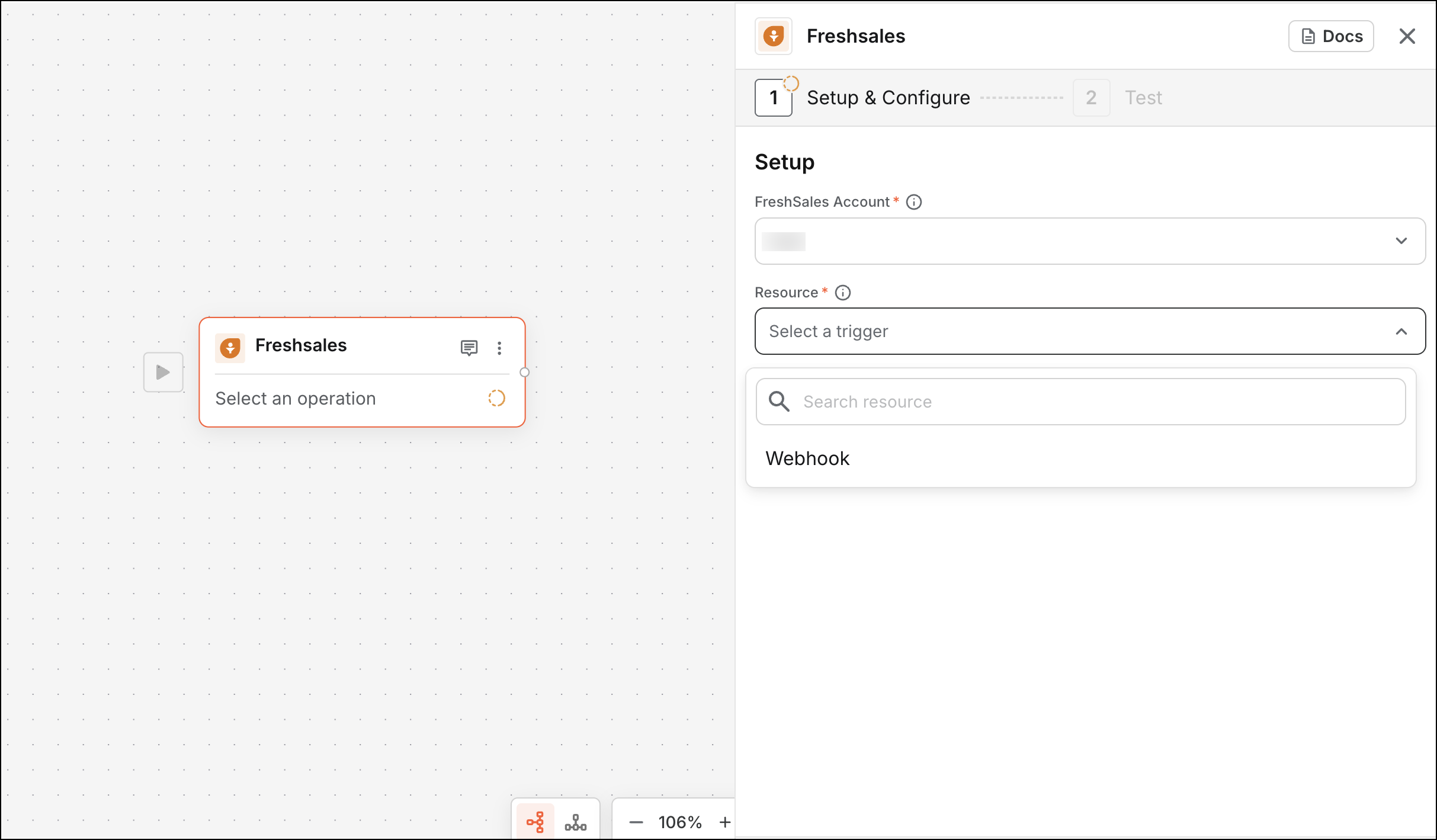Viewport: 1437px width, 840px height.
Task: Switch to horizontal layout view icon
Action: click(x=535, y=822)
